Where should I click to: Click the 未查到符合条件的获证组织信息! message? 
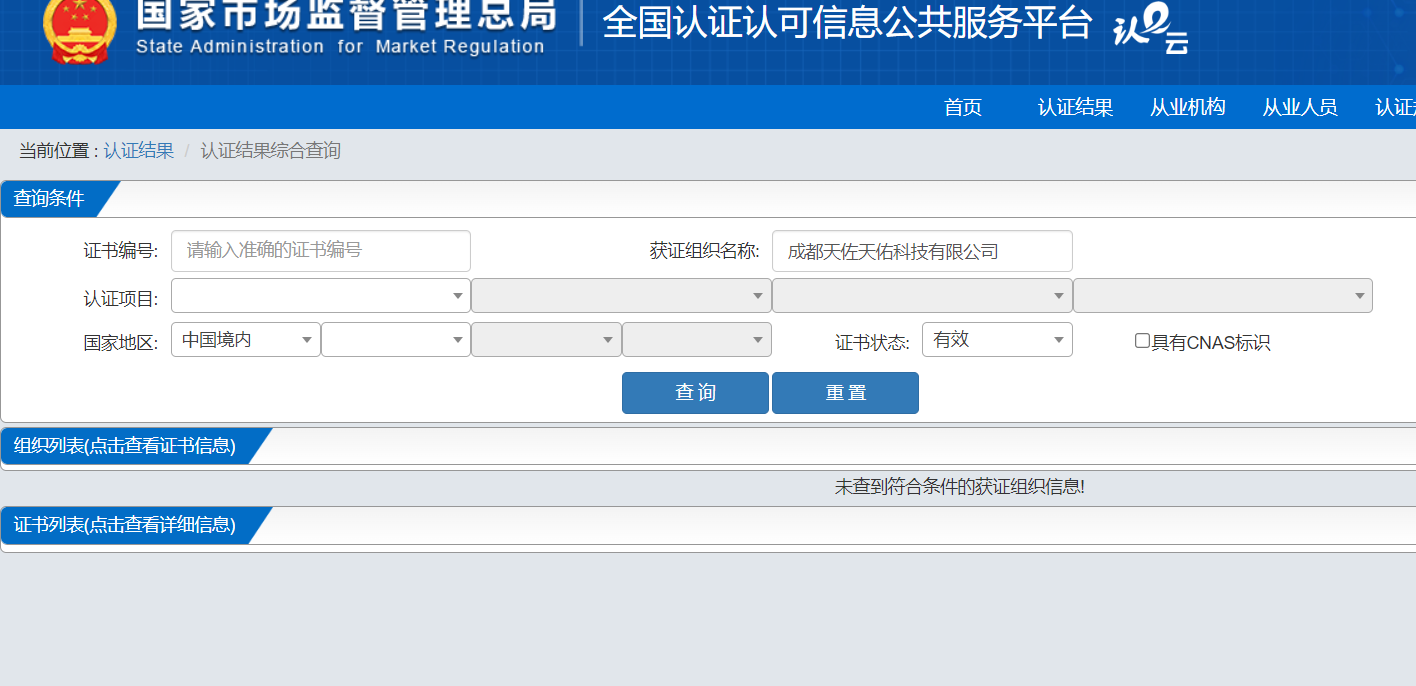[x=960, y=487]
